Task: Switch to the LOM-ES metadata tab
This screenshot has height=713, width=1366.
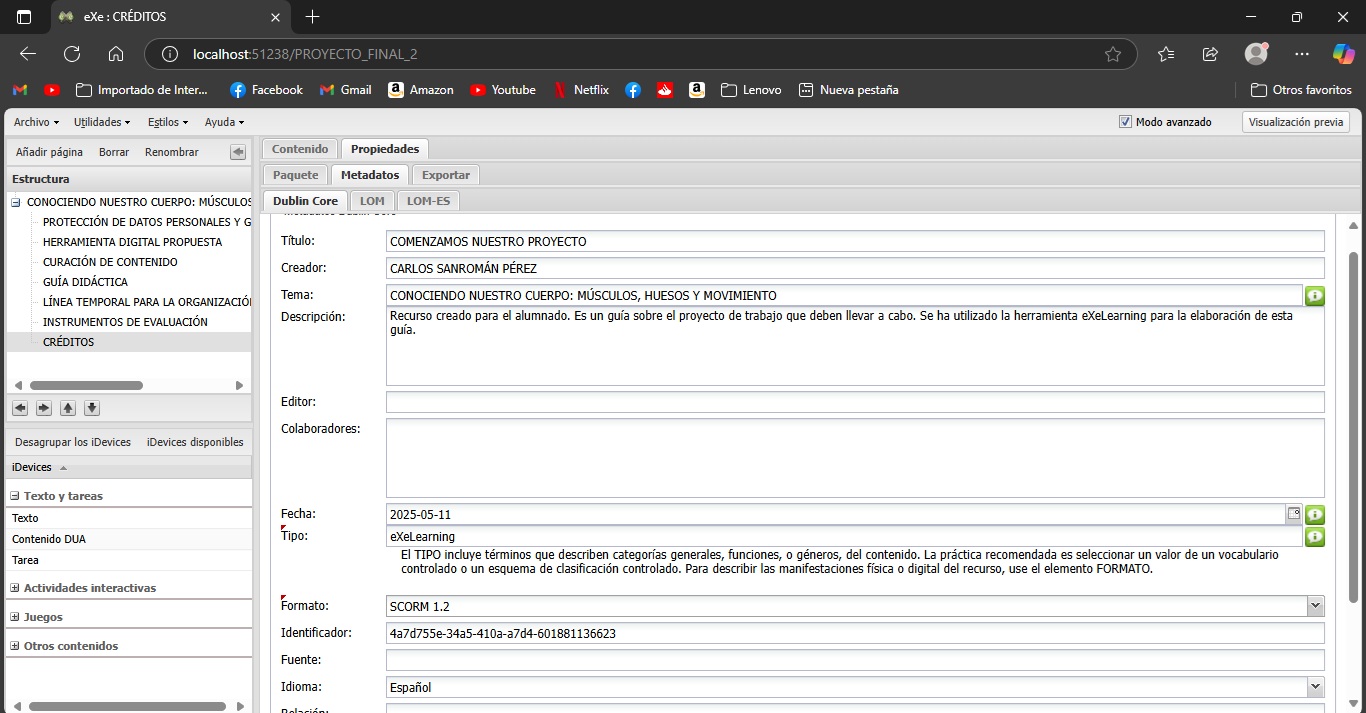Action: [428, 201]
